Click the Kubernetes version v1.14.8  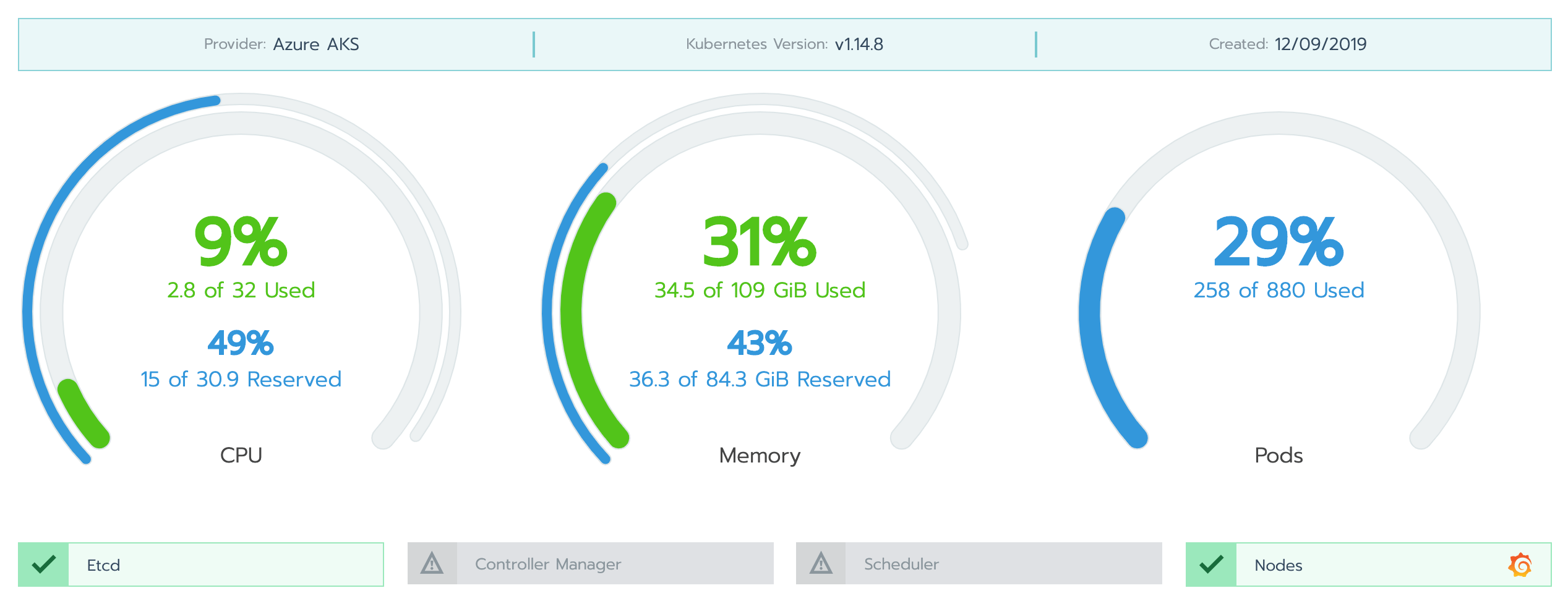(859, 45)
